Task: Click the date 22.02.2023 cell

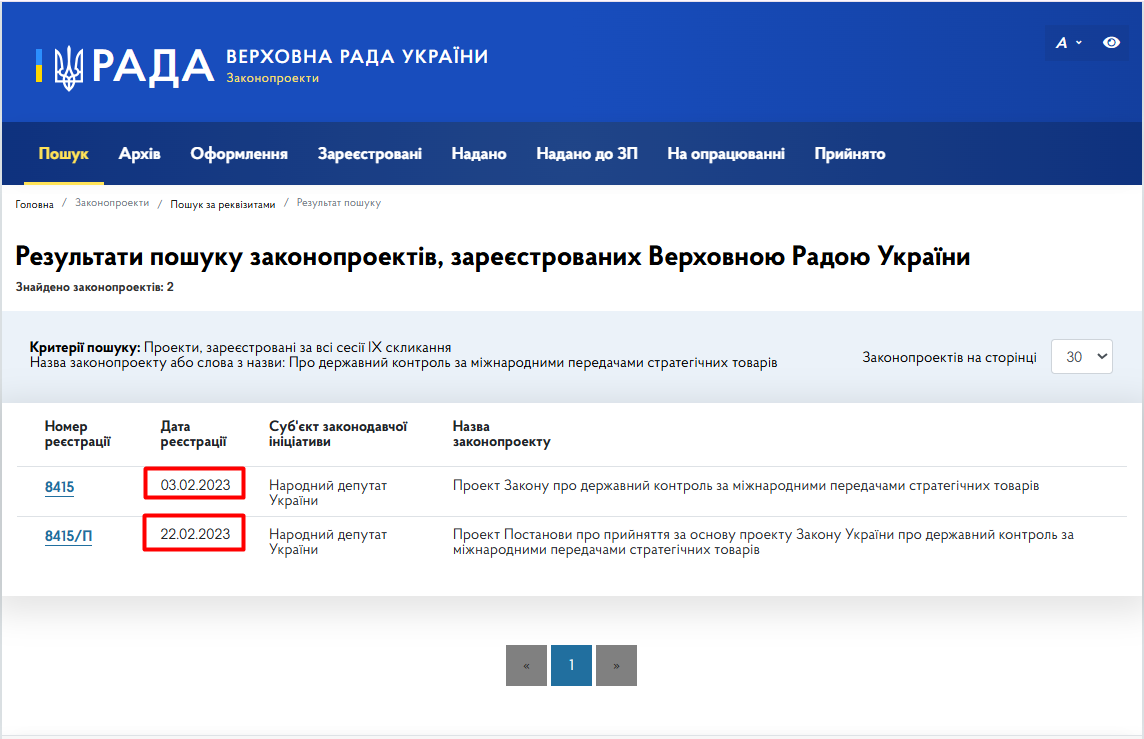Action: coord(195,534)
